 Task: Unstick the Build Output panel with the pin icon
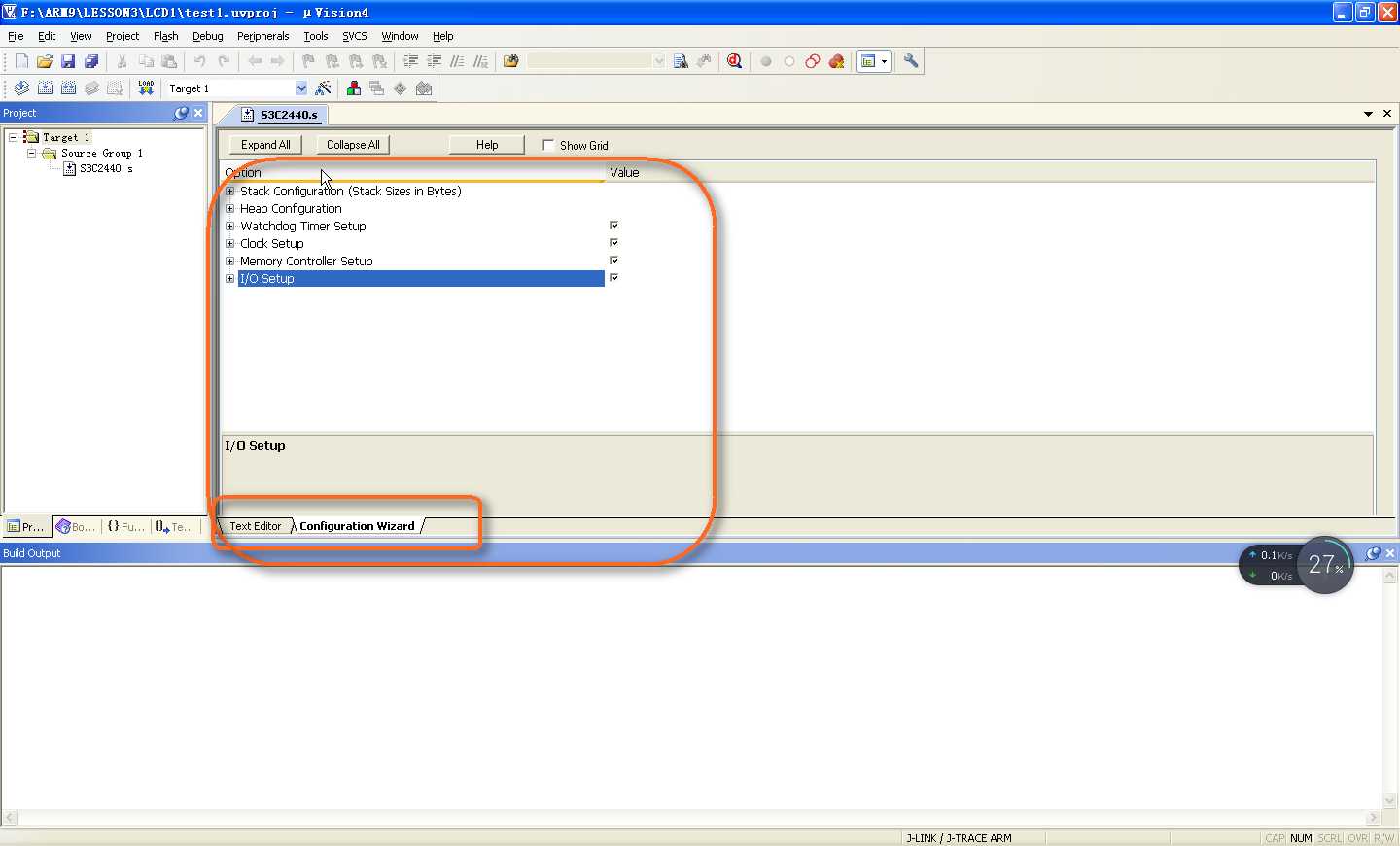pos(1373,553)
